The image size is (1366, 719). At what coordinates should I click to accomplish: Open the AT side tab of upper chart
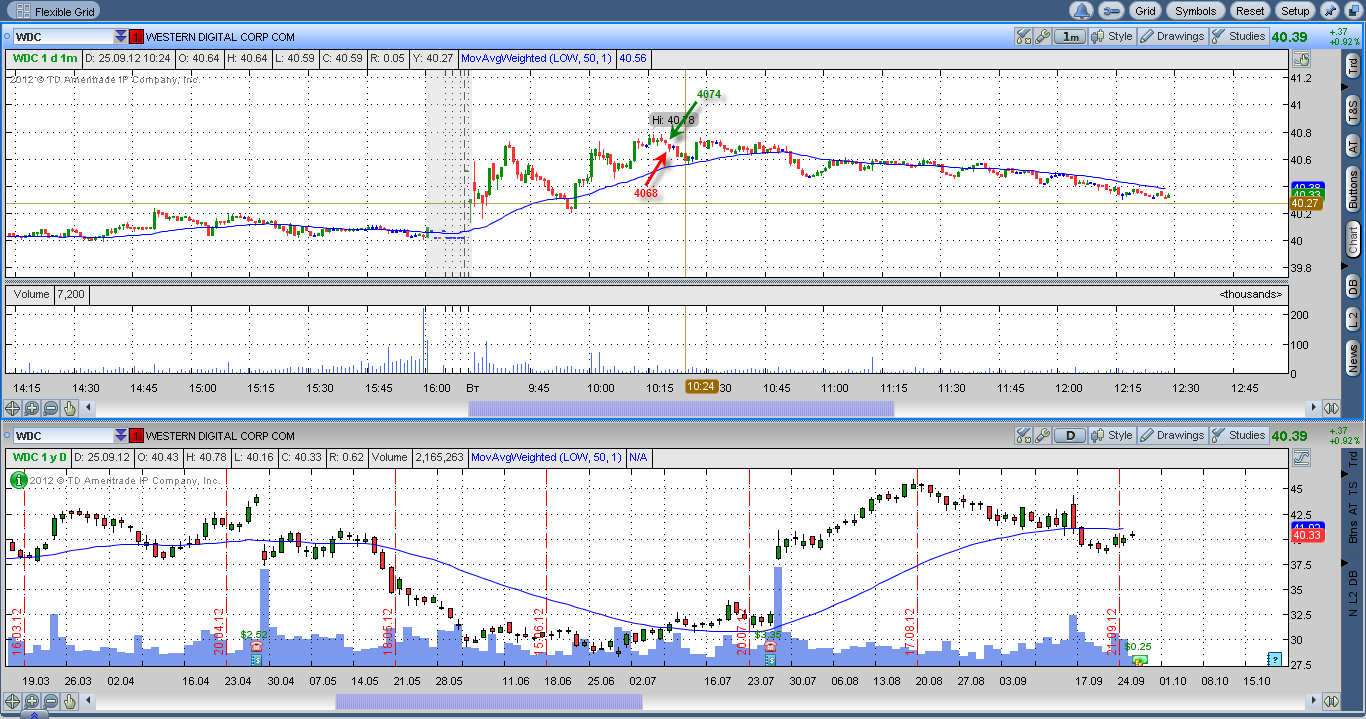1353,147
